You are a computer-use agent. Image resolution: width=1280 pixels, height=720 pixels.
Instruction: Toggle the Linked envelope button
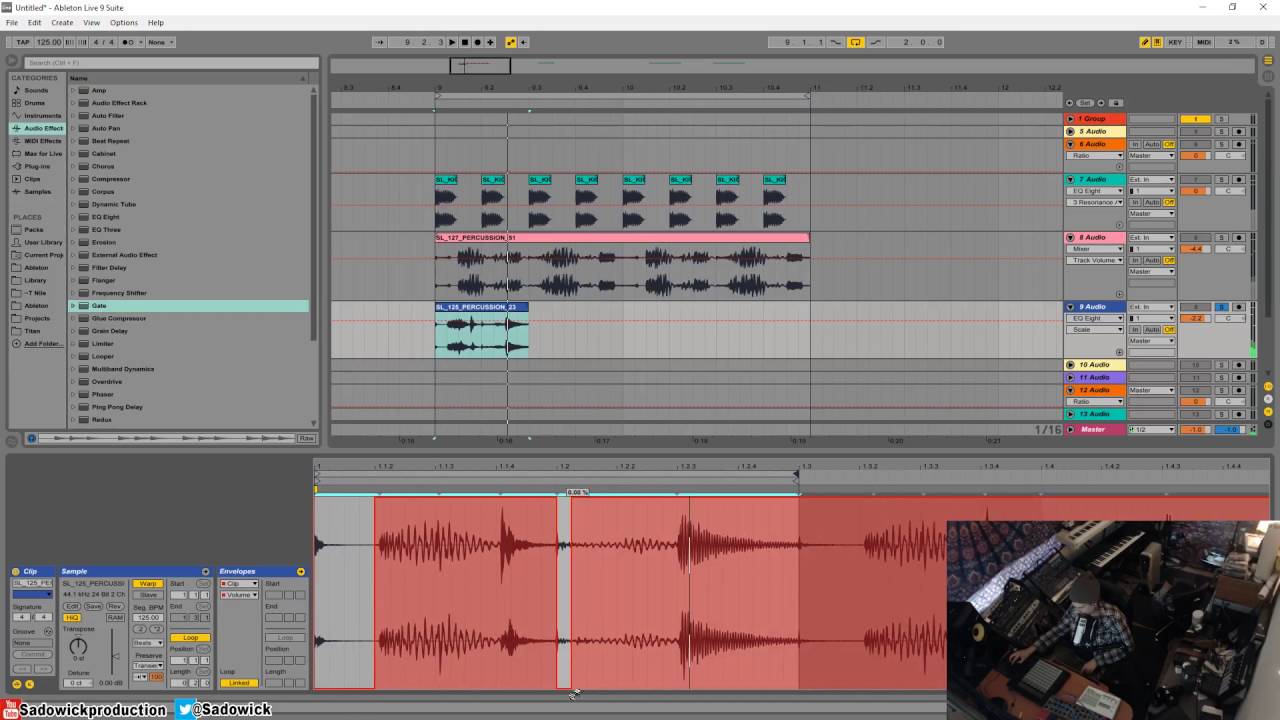click(239, 683)
